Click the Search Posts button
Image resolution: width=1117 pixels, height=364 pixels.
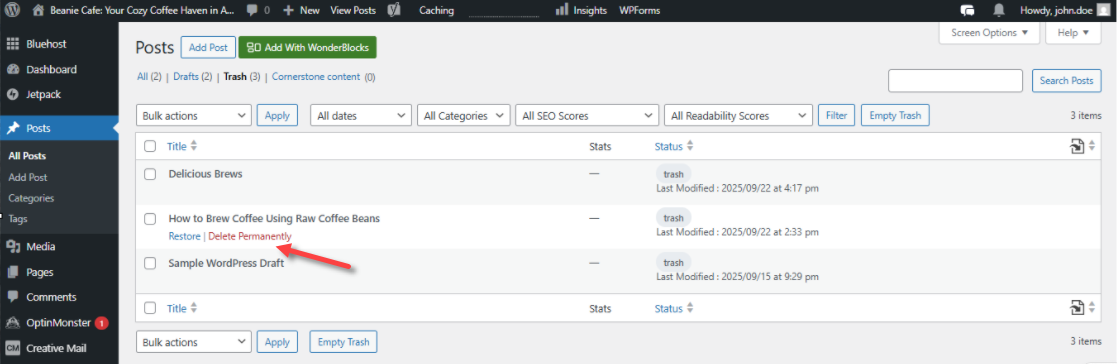click(x=1066, y=80)
